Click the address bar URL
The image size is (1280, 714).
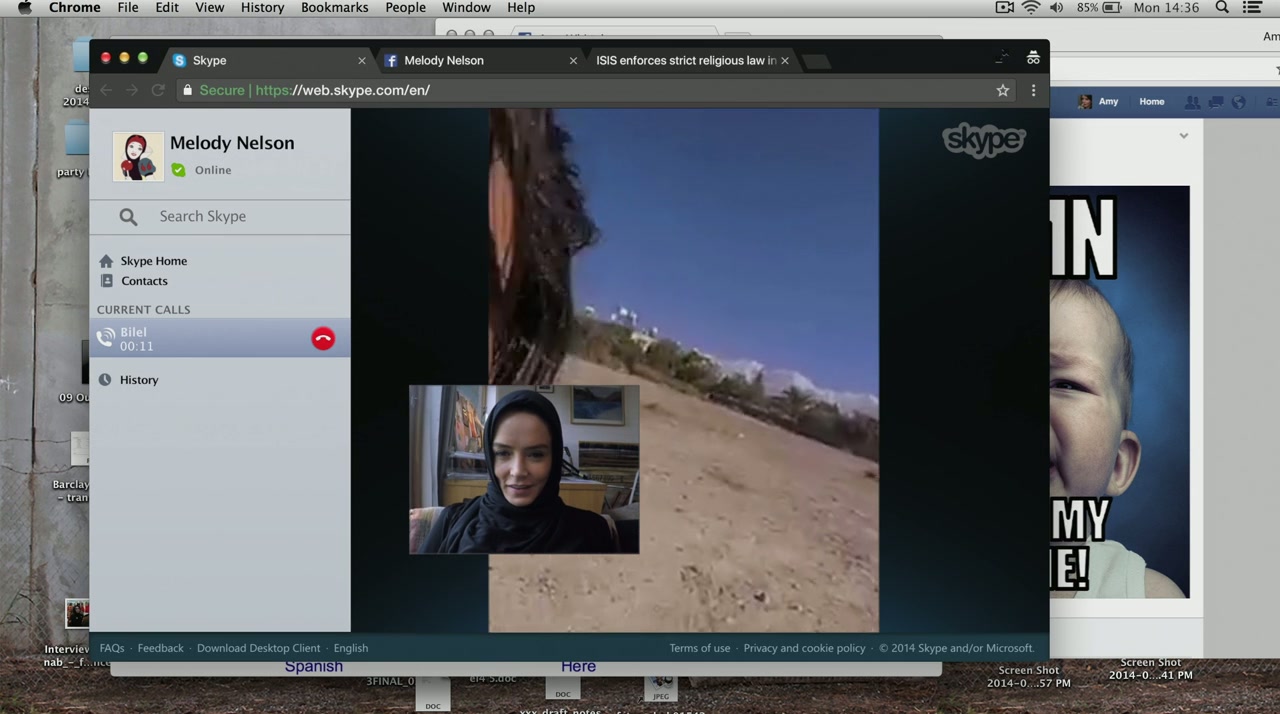[343, 90]
